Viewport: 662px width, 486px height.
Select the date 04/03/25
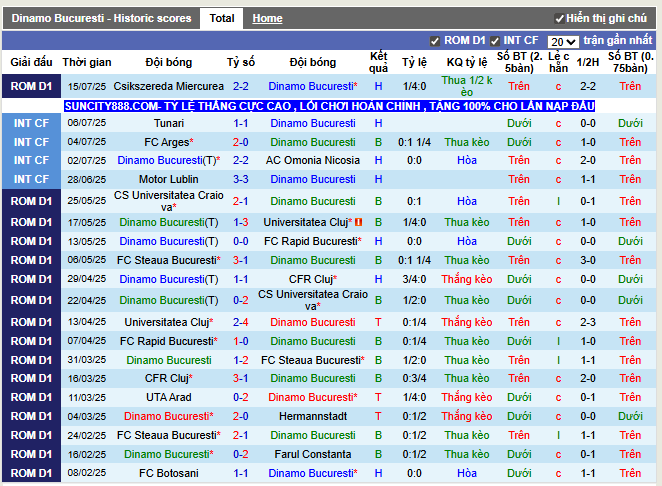[87, 416]
